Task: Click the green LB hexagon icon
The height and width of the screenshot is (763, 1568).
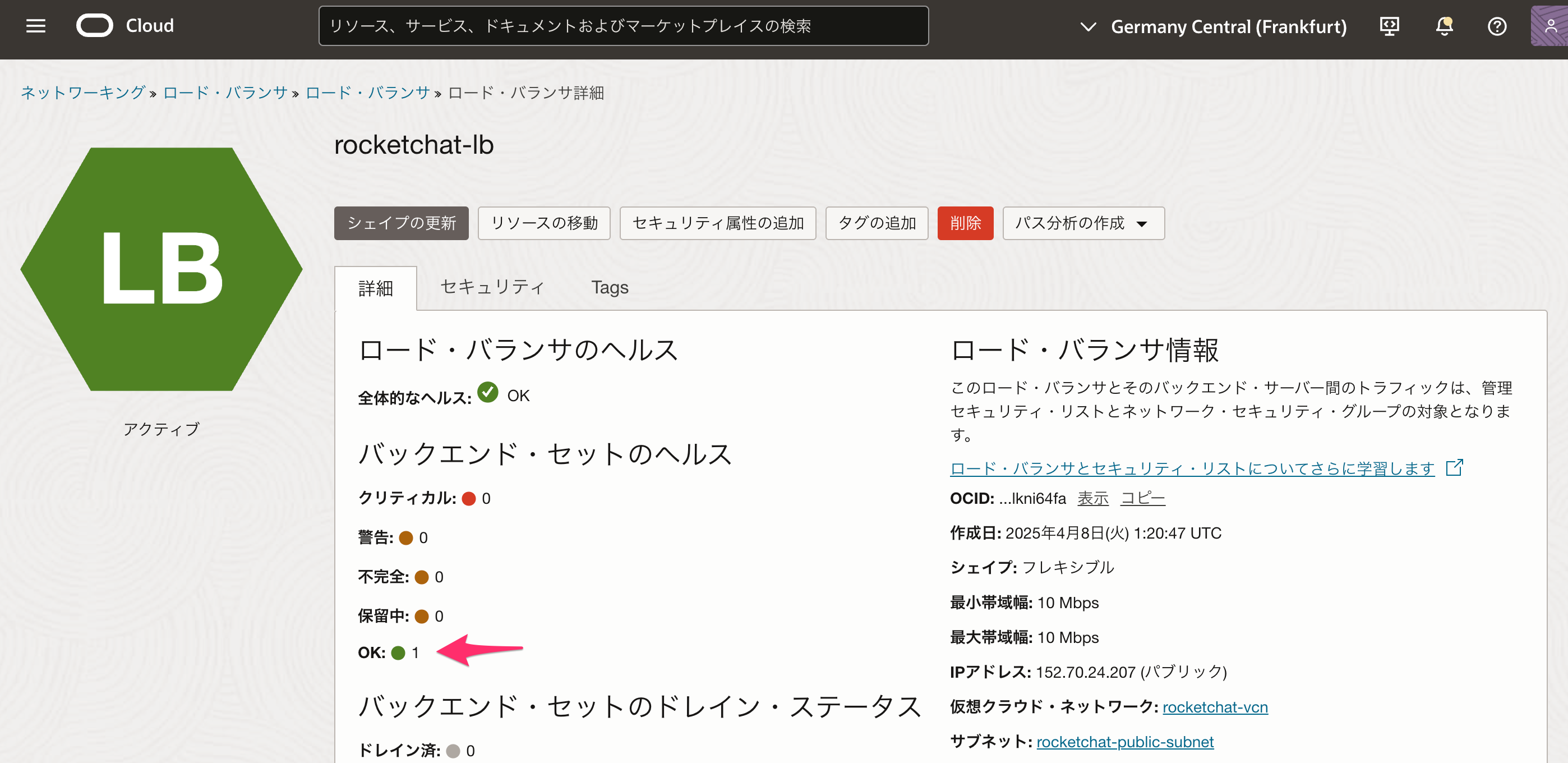Action: click(162, 269)
